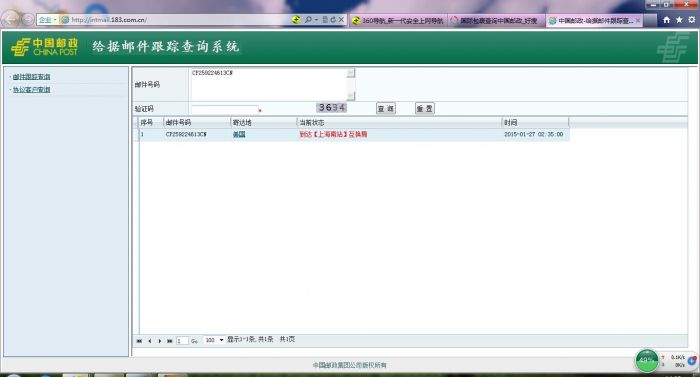
Task: Switch to the 360导航 browser tab
Action: point(397,21)
